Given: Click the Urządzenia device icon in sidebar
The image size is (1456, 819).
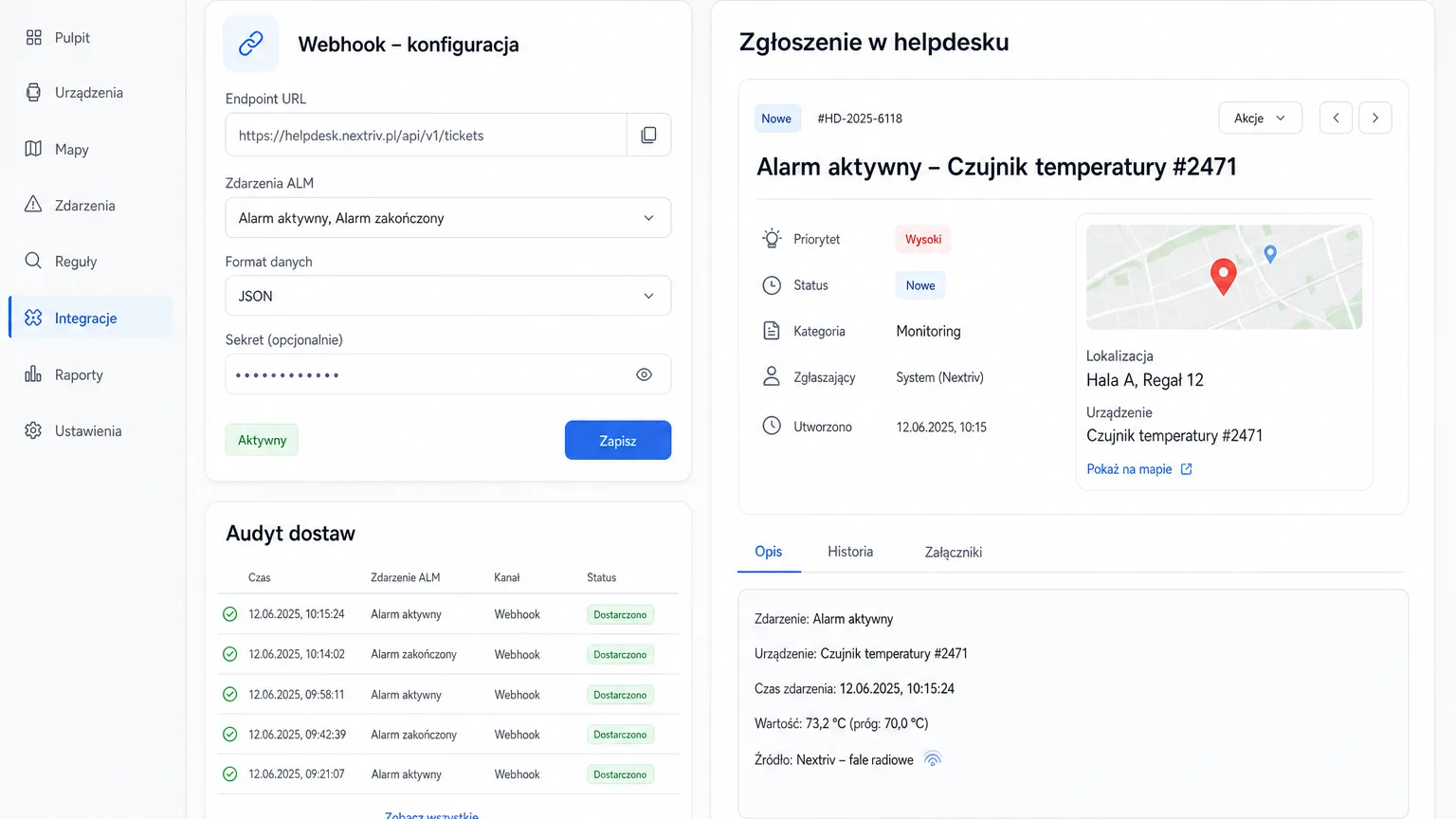Looking at the screenshot, I should click(34, 92).
